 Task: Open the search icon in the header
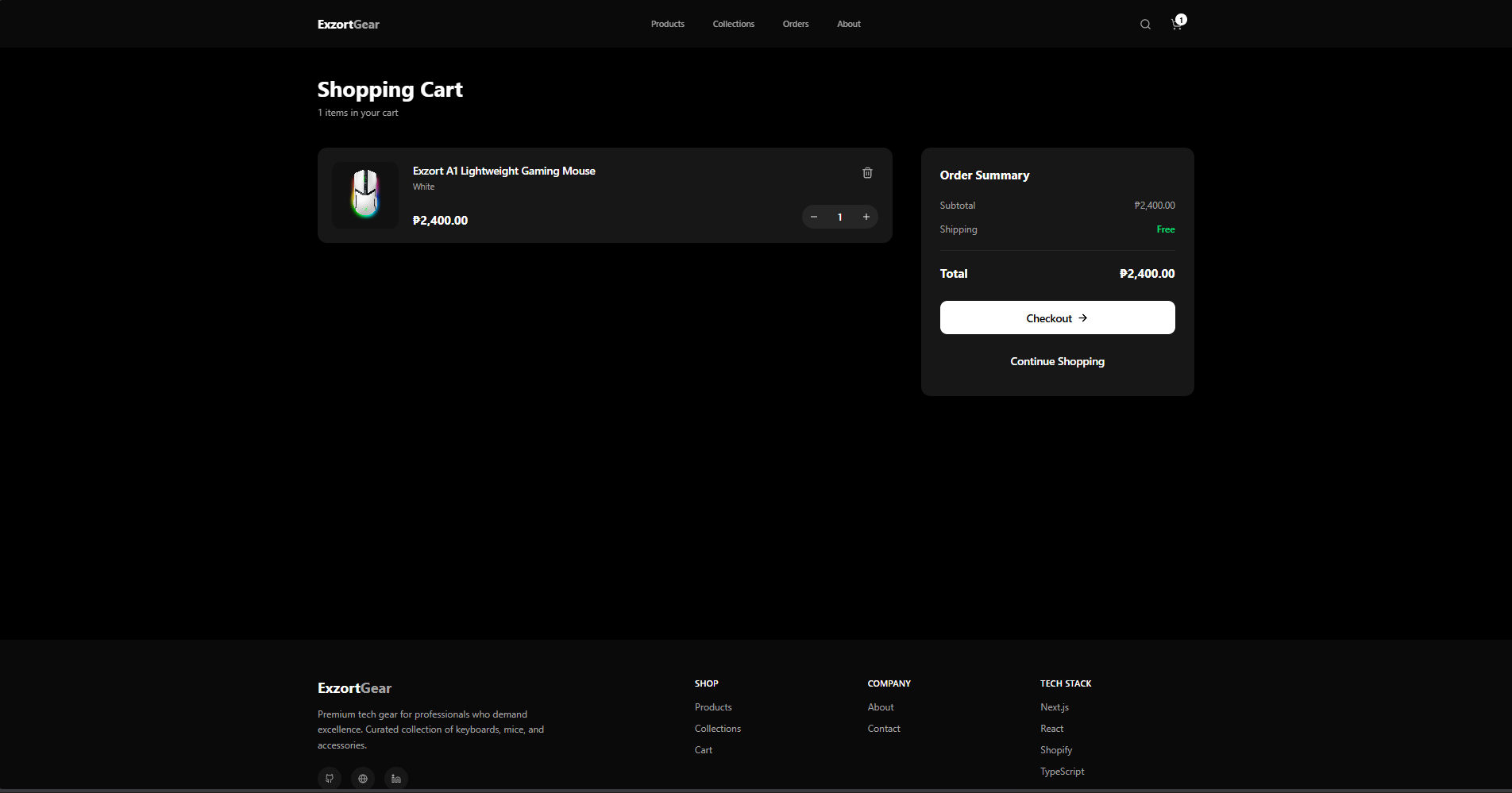[x=1145, y=25]
